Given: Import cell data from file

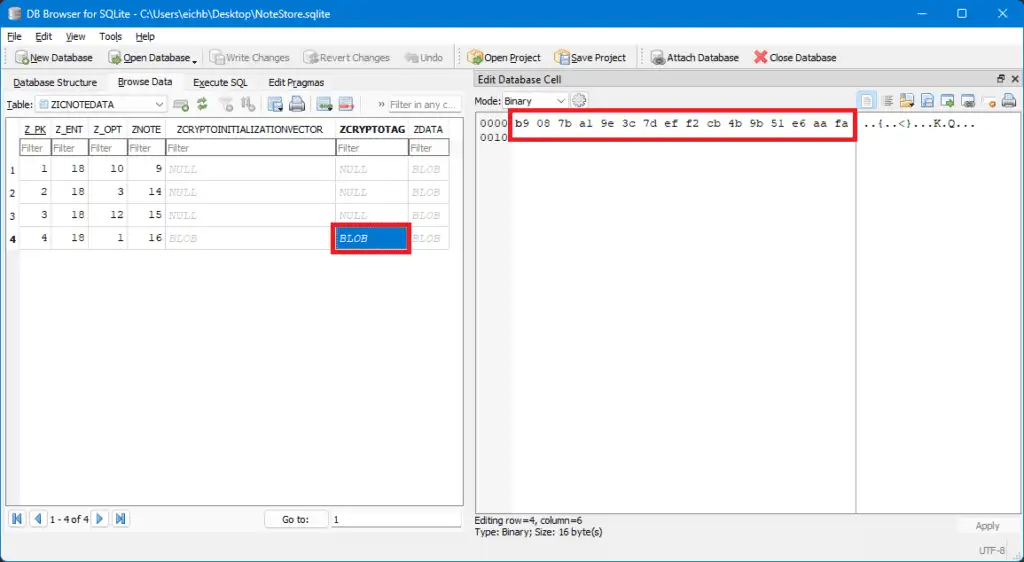Looking at the screenshot, I should coord(907,101).
